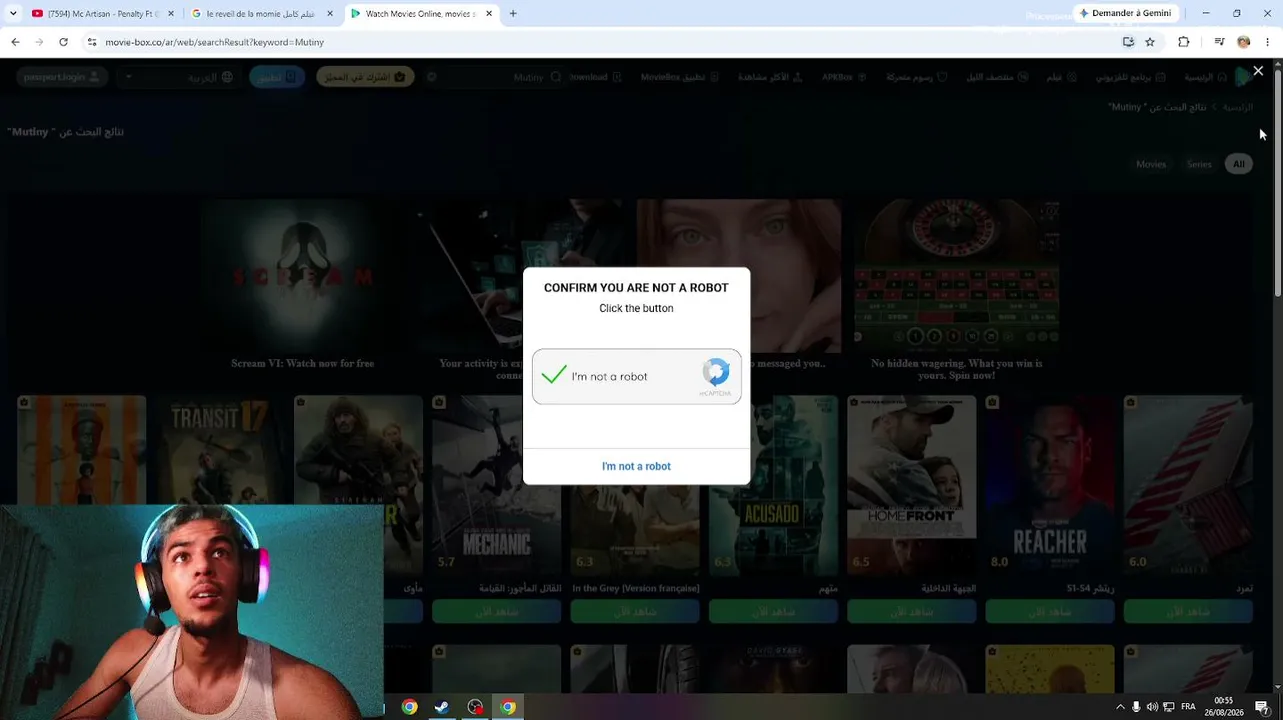Switch to the "le reveil de la momie" tab
This screenshot has height=720, width=1283.
click(x=263, y=14)
